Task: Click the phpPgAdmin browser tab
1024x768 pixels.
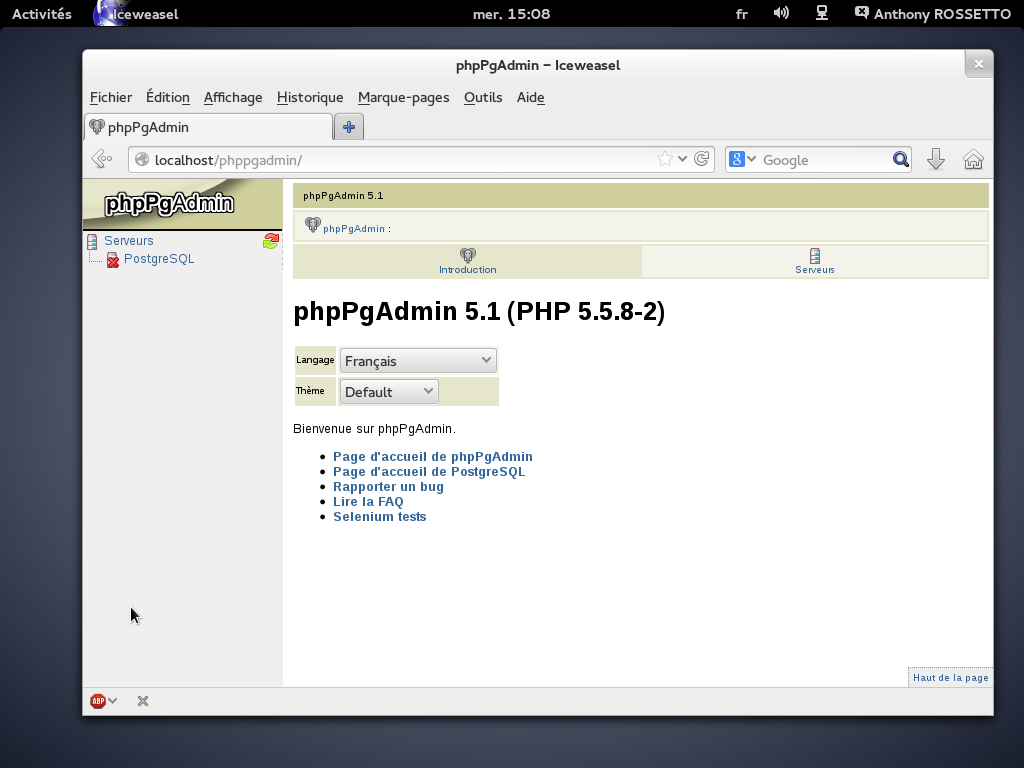Action: click(208, 127)
